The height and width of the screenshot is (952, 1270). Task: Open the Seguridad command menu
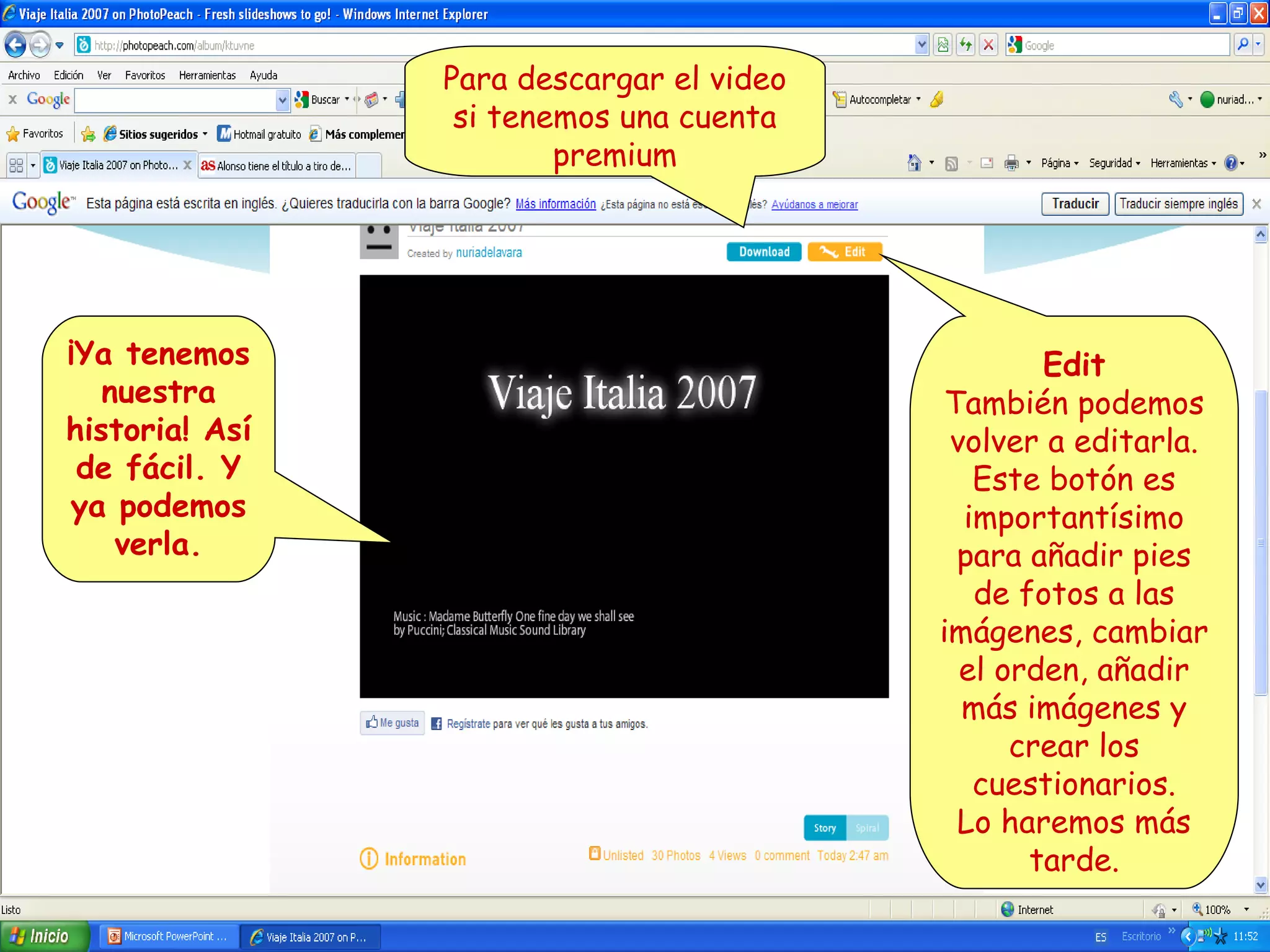(1114, 163)
